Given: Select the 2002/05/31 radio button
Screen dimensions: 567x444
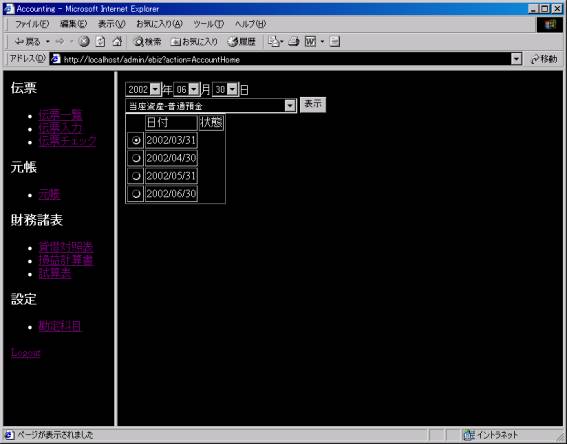Looking at the screenshot, I should click(x=136, y=176).
